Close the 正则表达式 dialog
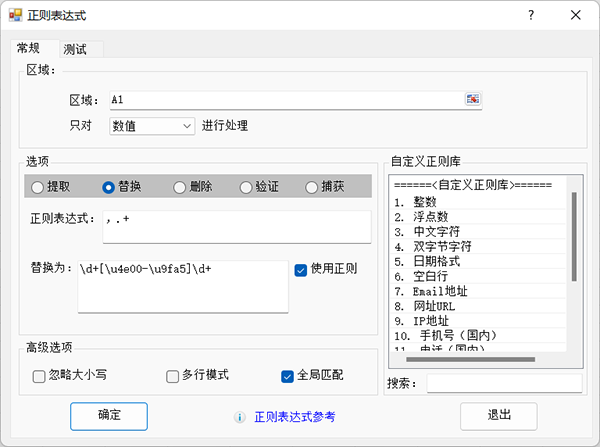 pyautogui.click(x=576, y=15)
